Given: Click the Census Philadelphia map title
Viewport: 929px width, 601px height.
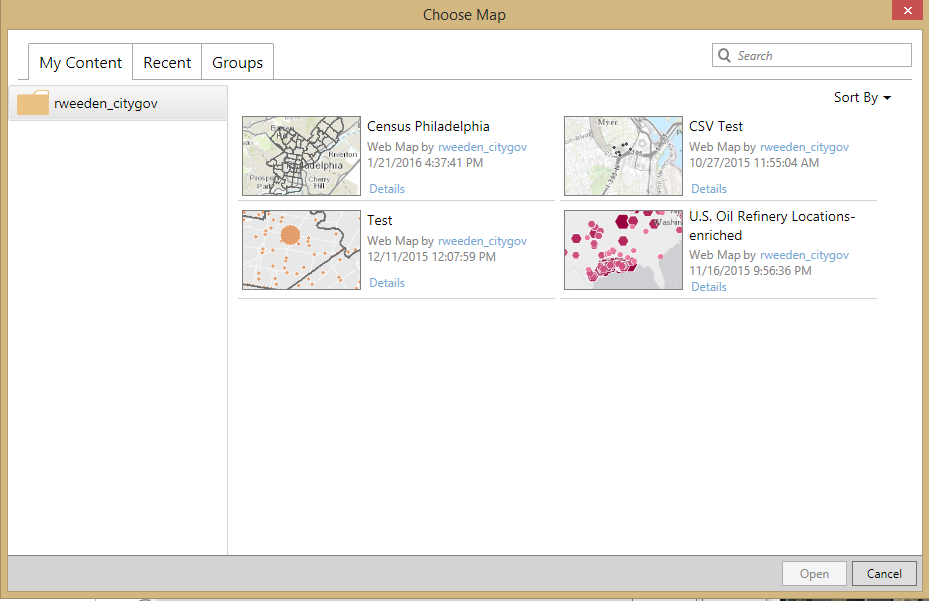Looking at the screenshot, I should point(428,127).
